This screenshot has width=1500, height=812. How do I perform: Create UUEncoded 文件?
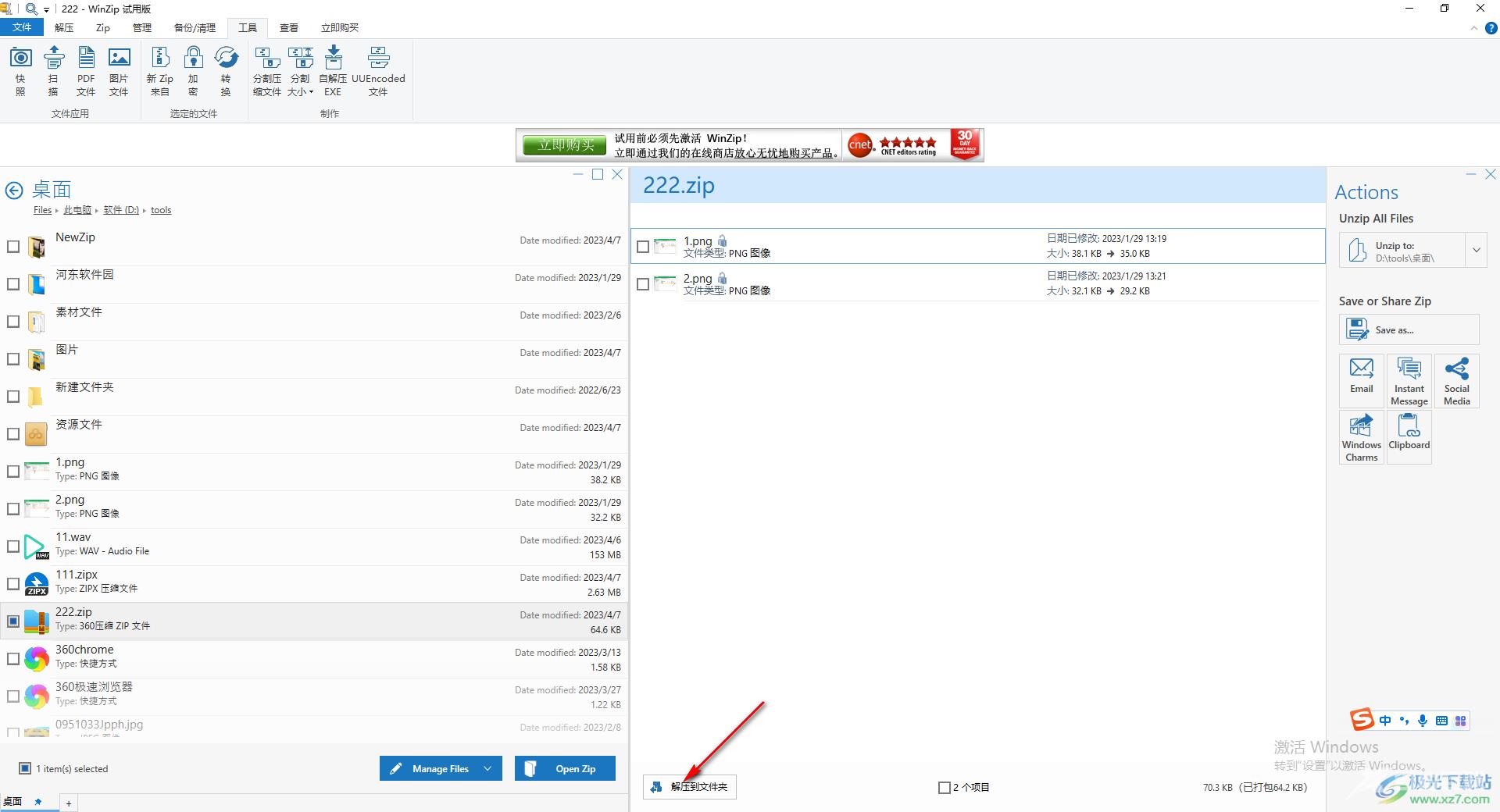(378, 70)
